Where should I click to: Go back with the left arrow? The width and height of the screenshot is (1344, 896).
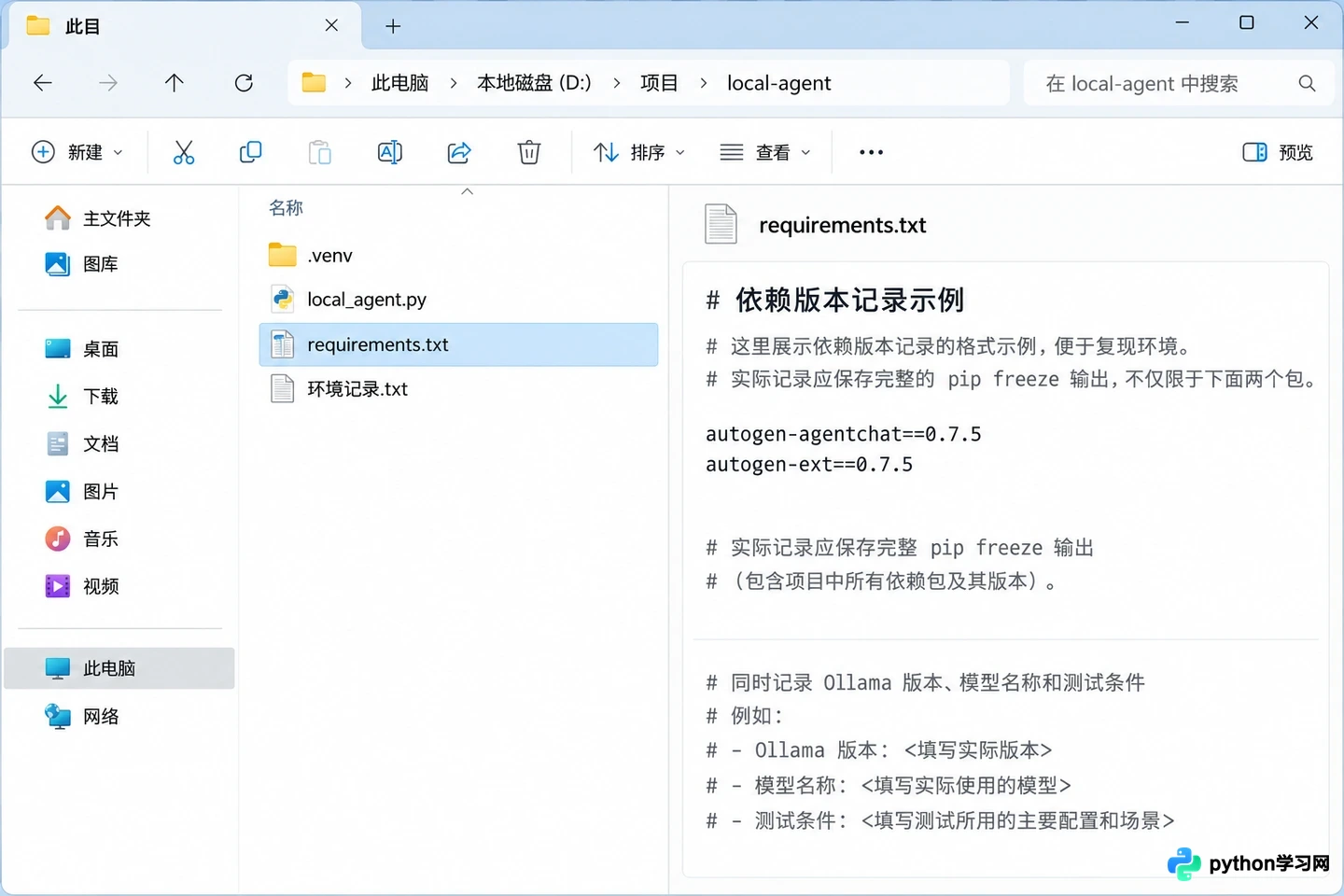click(x=43, y=83)
